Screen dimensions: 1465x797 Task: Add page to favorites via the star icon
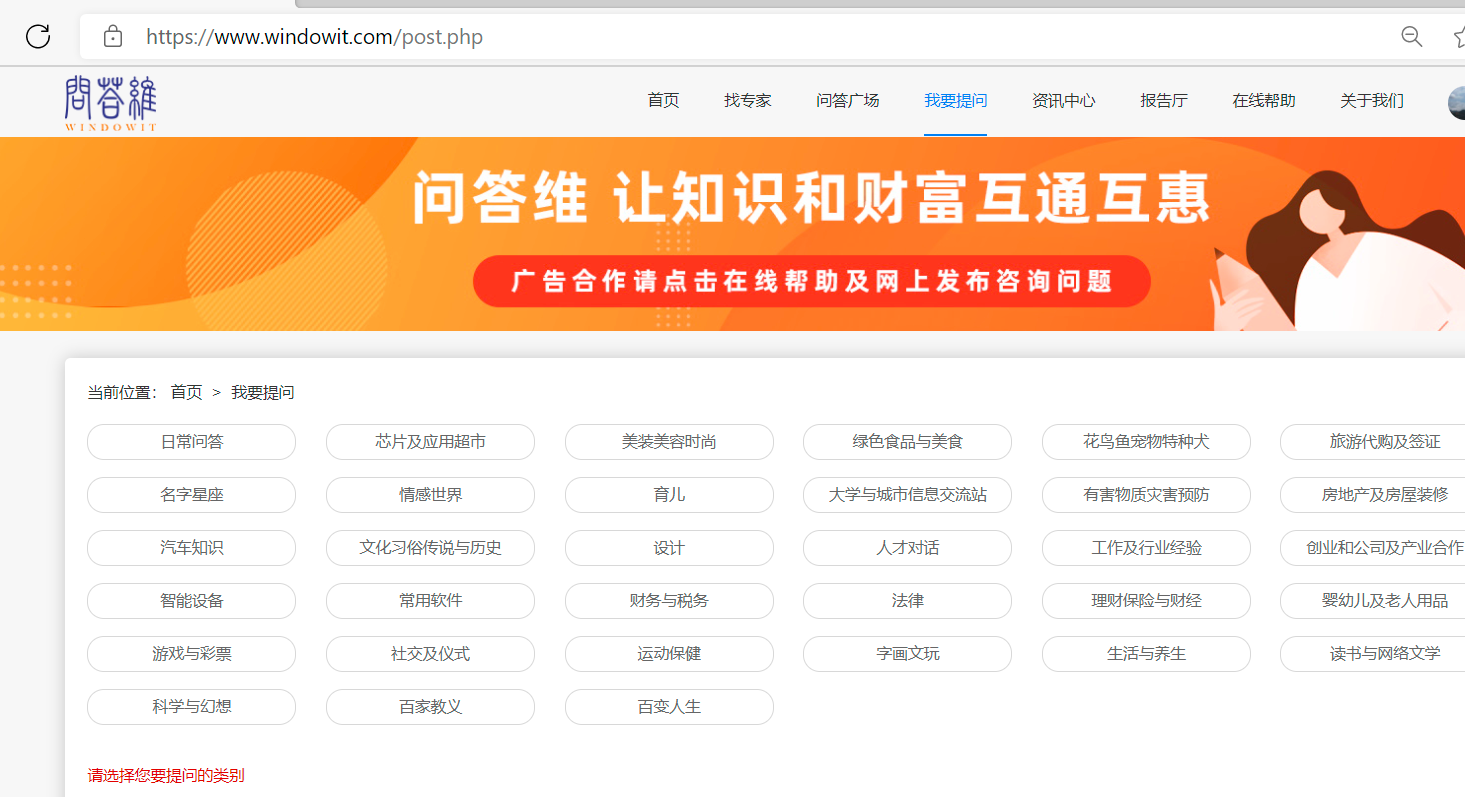point(1458,36)
